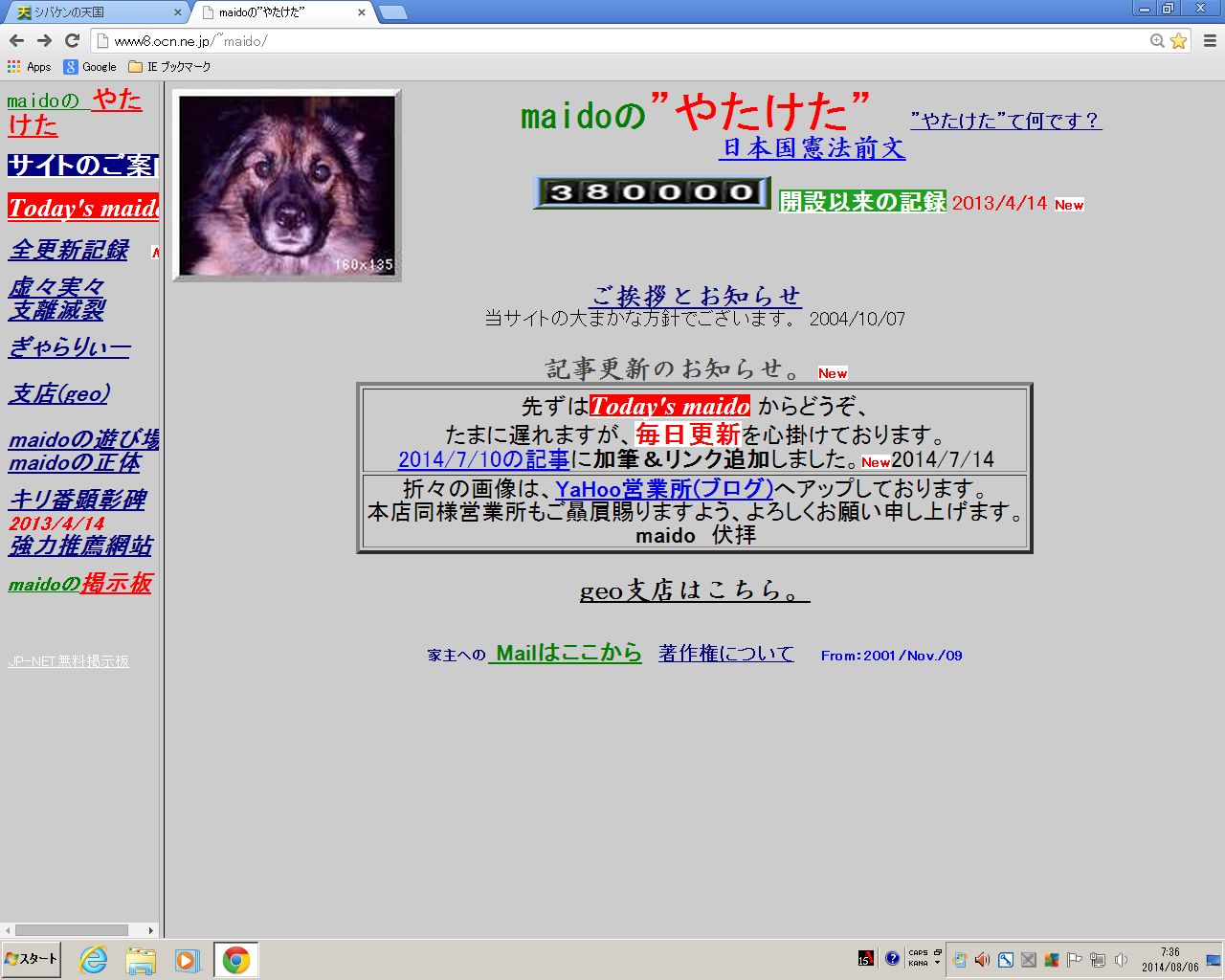Screen dimensions: 1225x980
Task: Click the colorful AVG tray icon
Action: [1052, 960]
